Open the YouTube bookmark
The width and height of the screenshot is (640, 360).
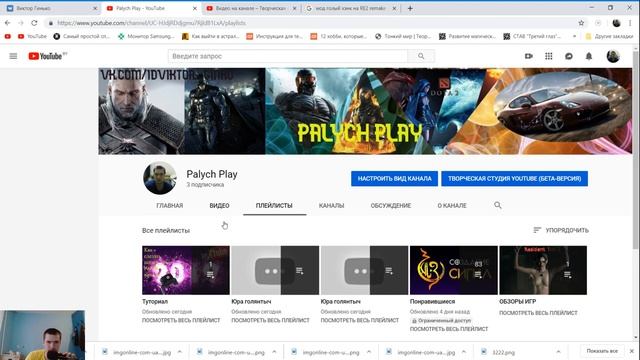click(x=33, y=36)
